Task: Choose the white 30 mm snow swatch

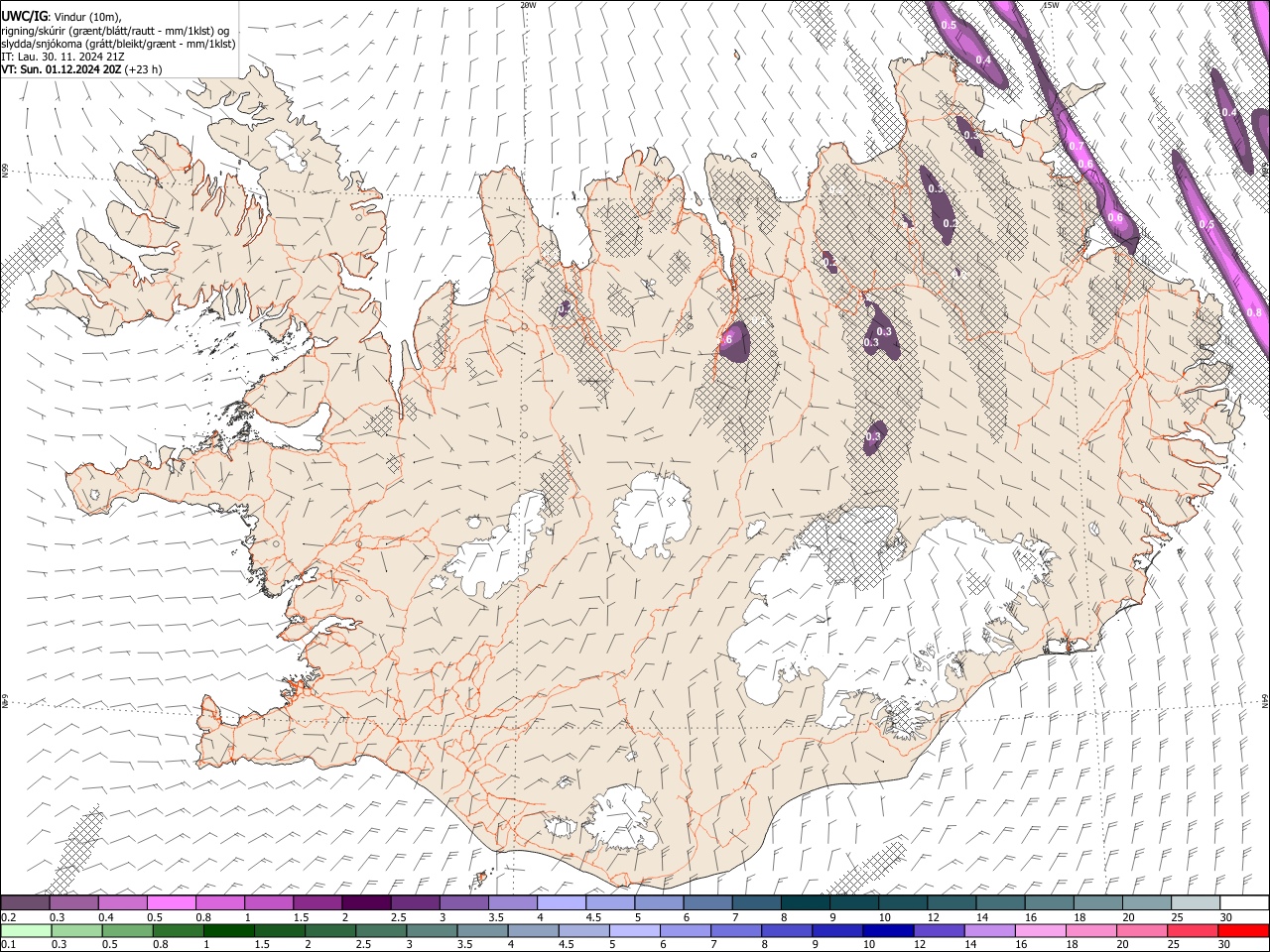Action: [x=1243, y=902]
